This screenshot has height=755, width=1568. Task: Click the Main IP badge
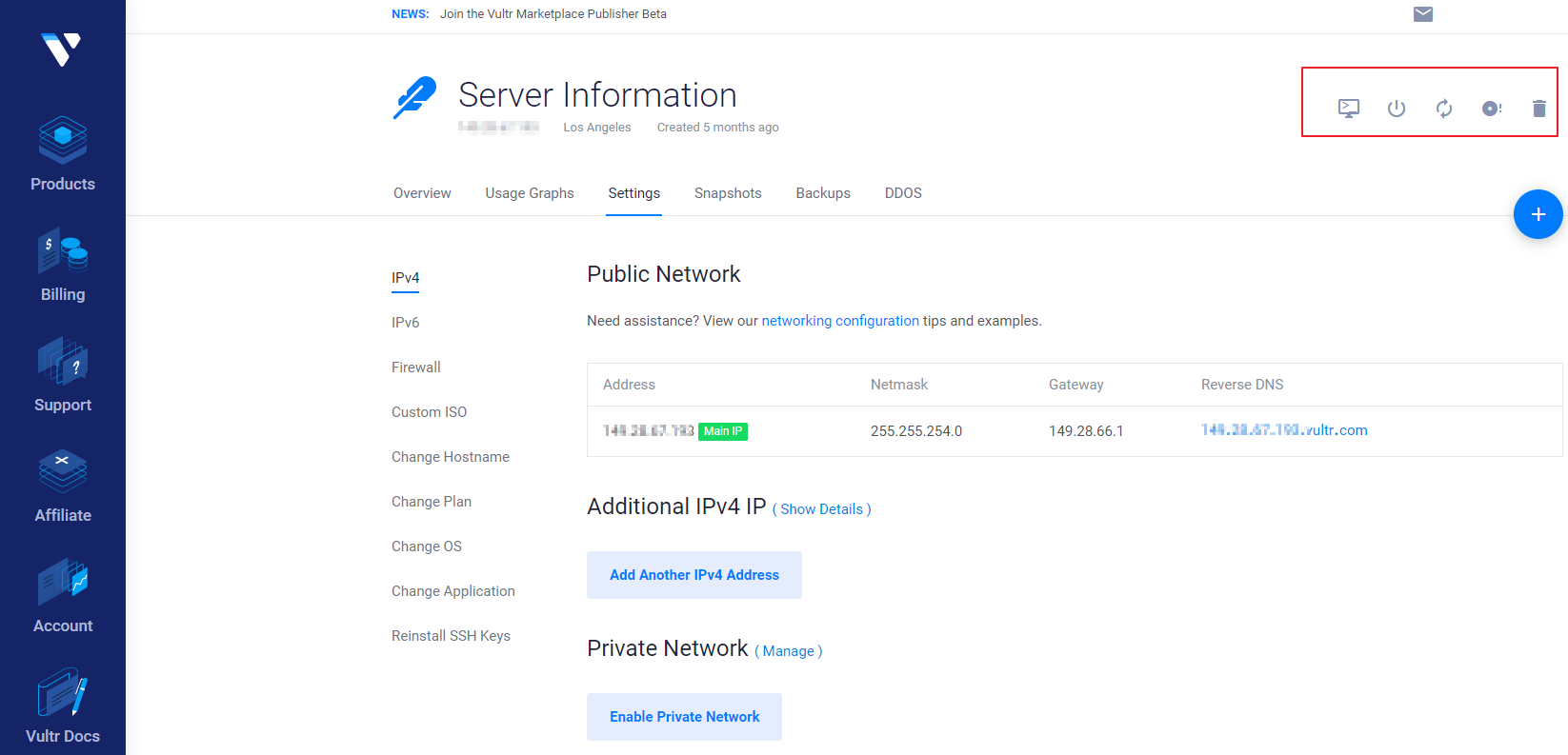(x=723, y=431)
